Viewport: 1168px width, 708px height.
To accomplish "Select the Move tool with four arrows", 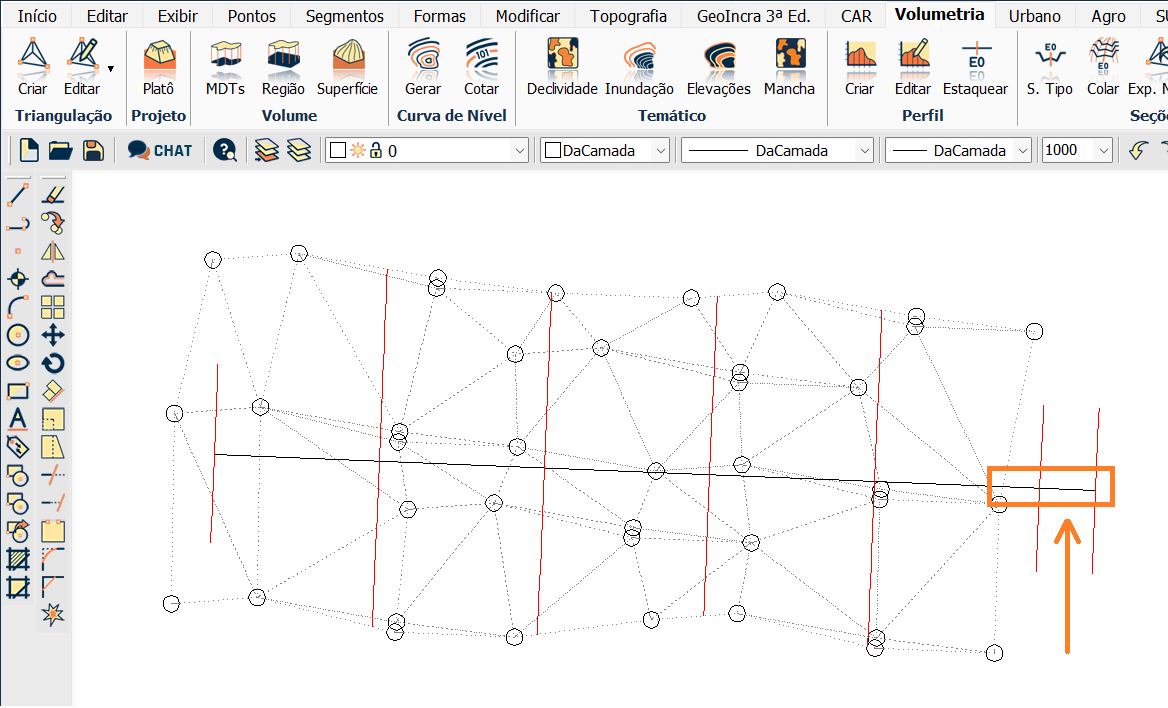I will [53, 335].
